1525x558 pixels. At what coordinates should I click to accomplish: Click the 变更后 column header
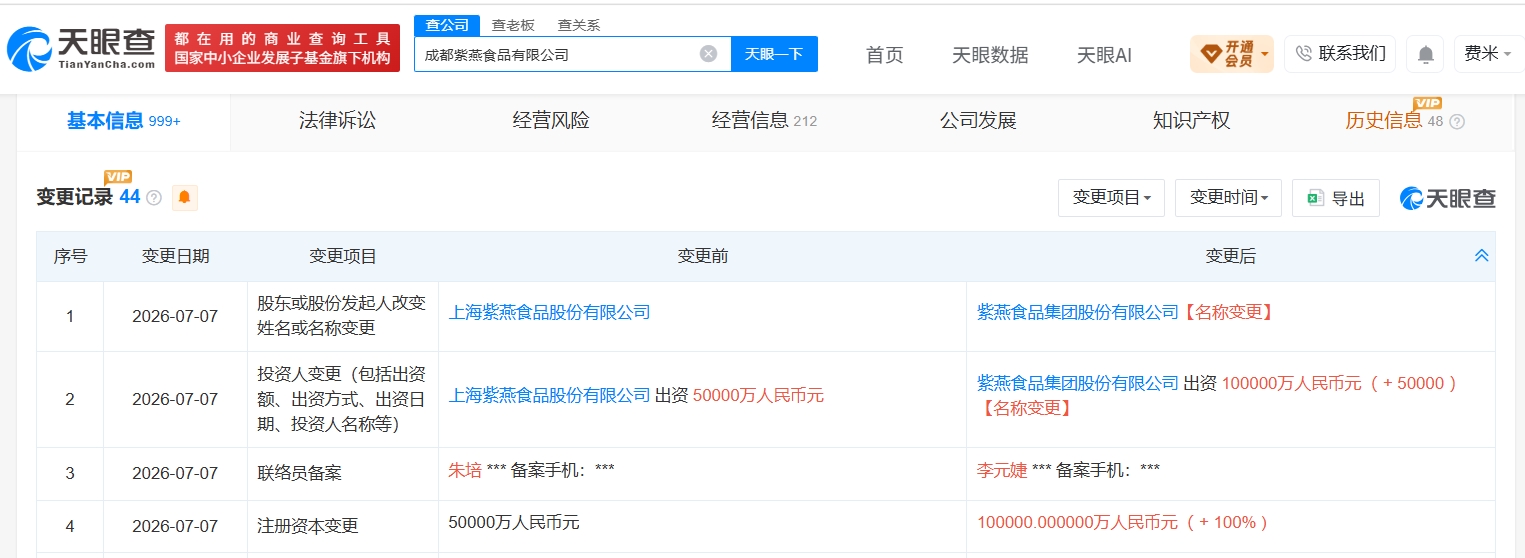pyautogui.click(x=1230, y=256)
